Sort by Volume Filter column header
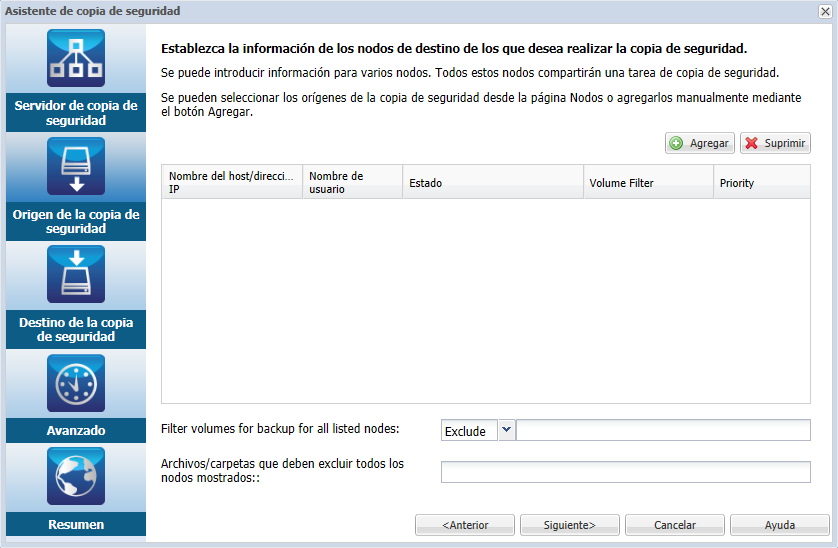Image resolution: width=838 pixels, height=548 pixels. [x=649, y=182]
